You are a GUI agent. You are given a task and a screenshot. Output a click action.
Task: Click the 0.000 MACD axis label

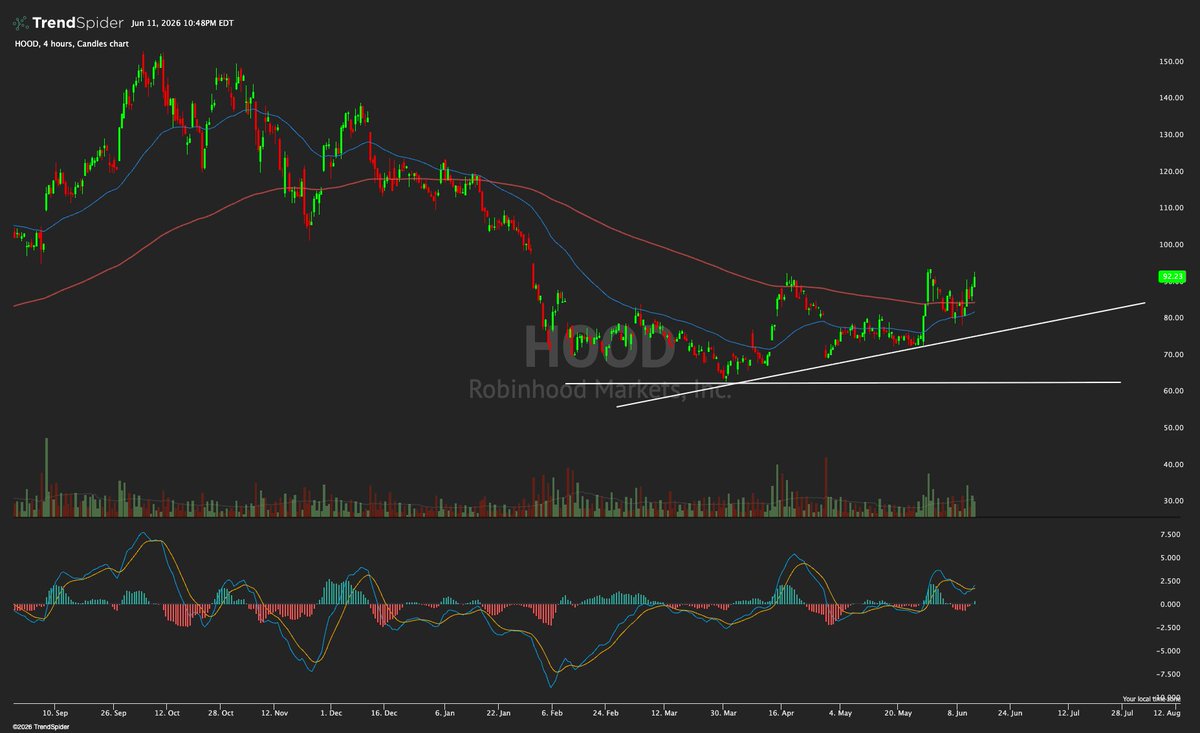[x=1172, y=604]
